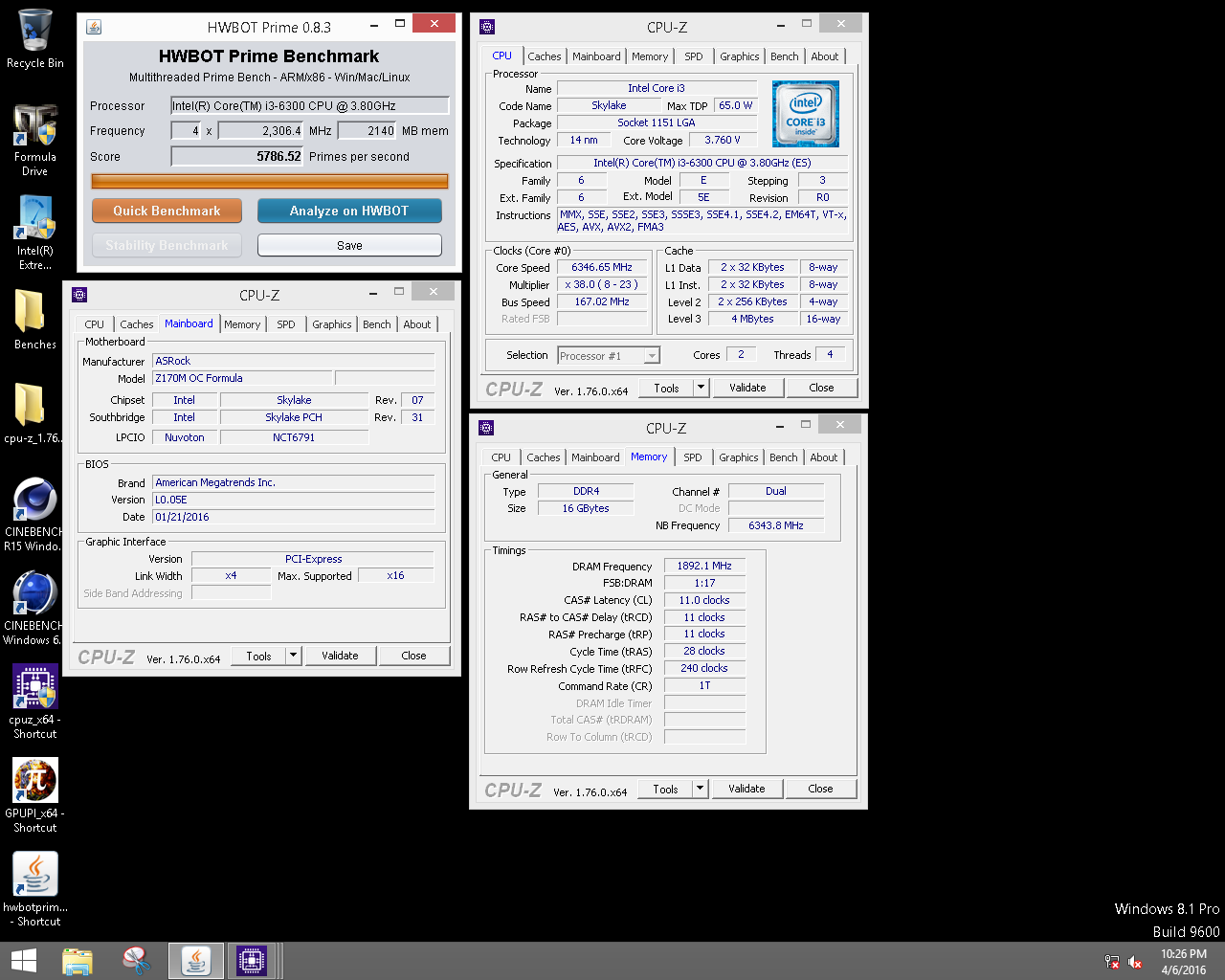The width and height of the screenshot is (1225, 980).
Task: Click Close in the Memory window
Action: (x=820, y=789)
